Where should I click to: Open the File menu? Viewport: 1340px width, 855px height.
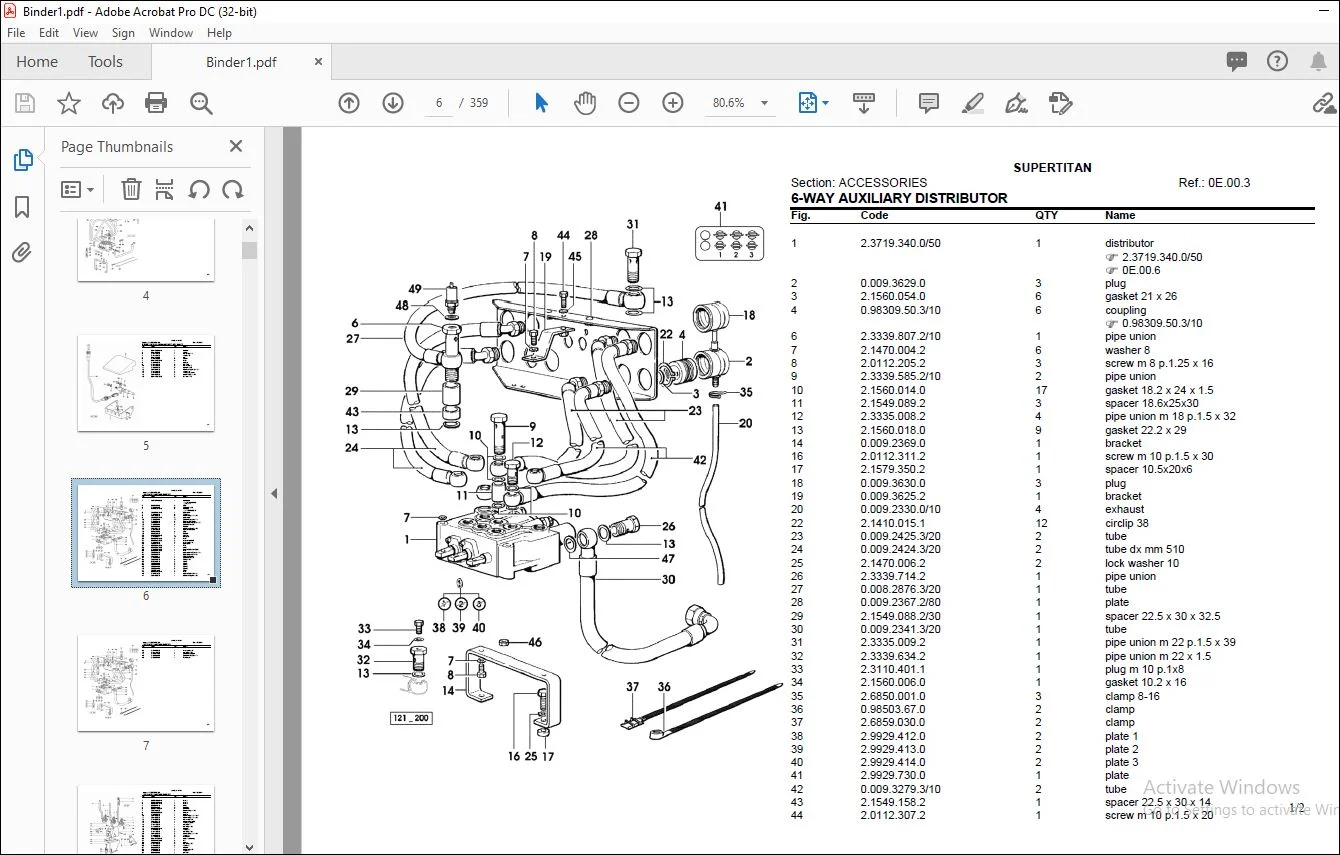coord(16,33)
